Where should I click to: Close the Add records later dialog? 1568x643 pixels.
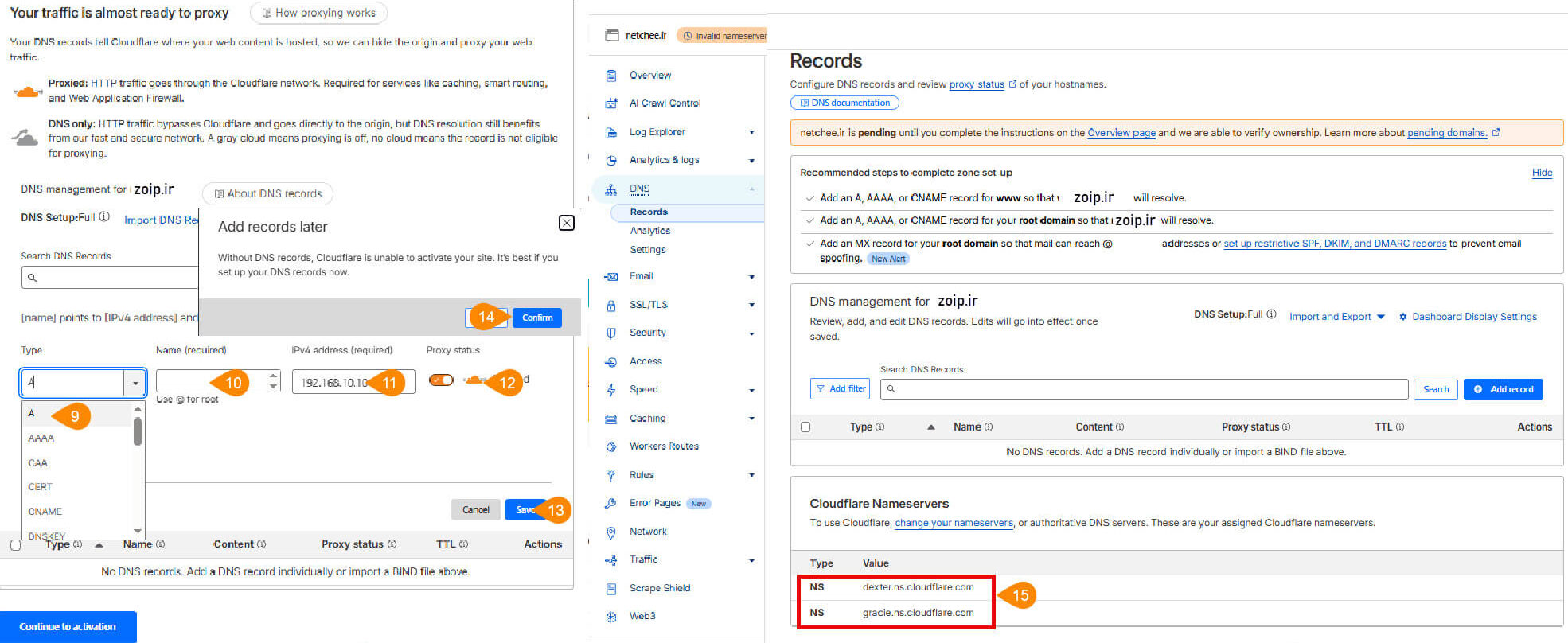(567, 223)
